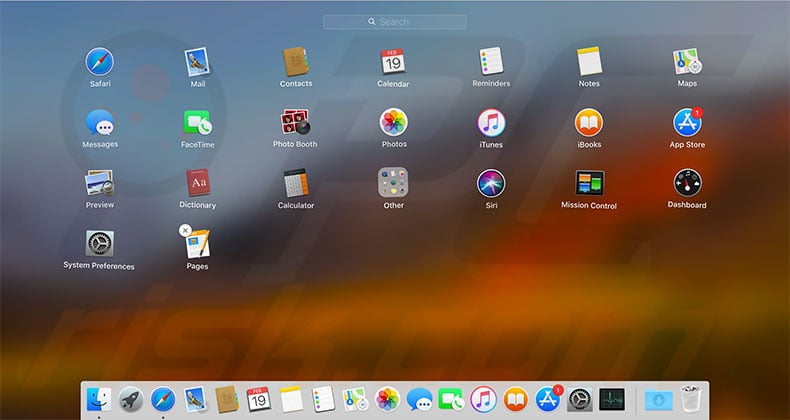Screen dimensions: 790x420
Task: Open iTunes from the Dock
Action: pos(484,399)
